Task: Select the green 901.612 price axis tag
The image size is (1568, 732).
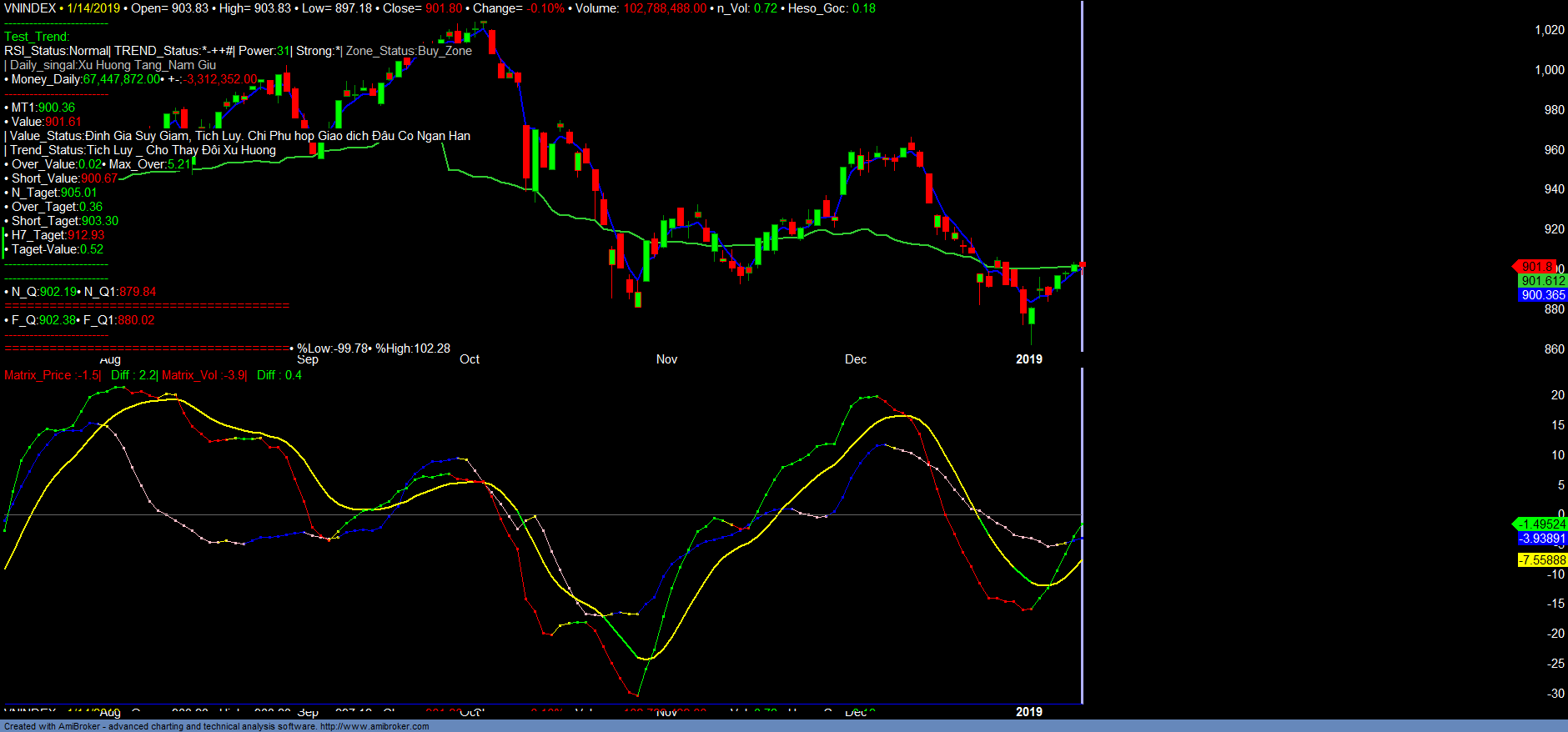Action: [x=1542, y=281]
